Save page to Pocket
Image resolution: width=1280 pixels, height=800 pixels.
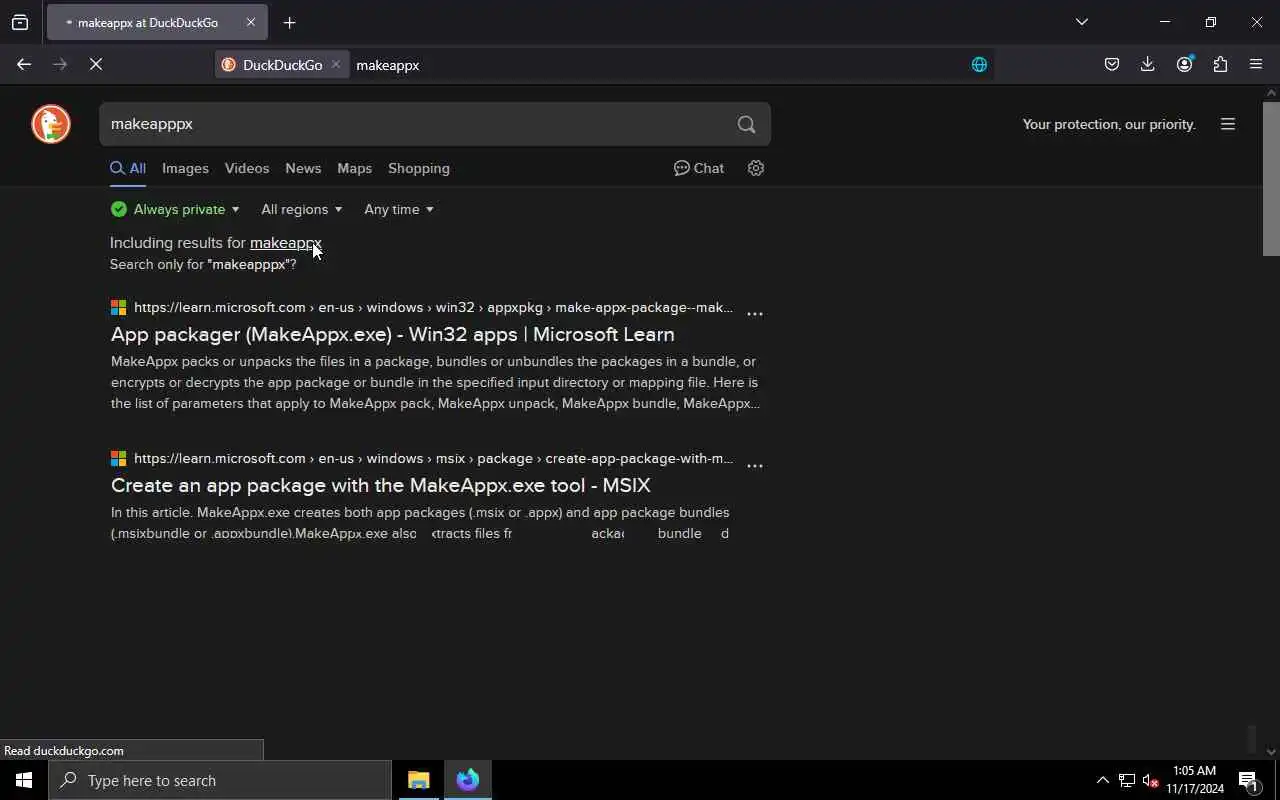click(1111, 64)
